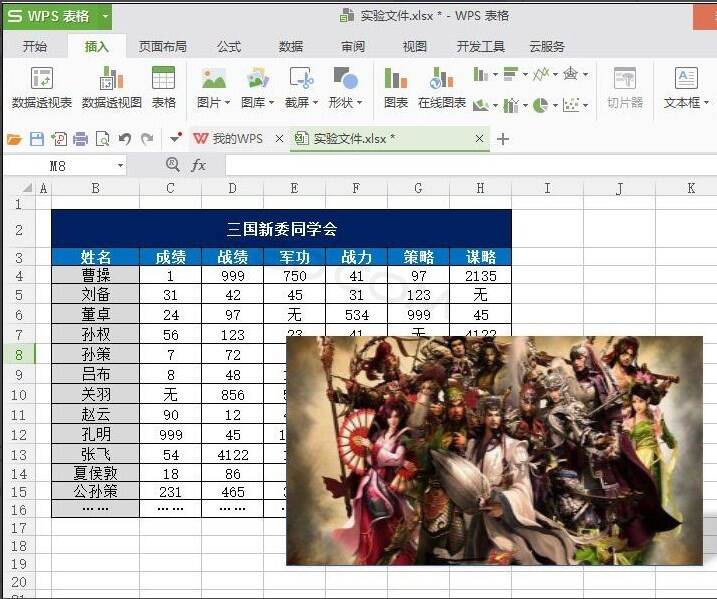
Task: Click the area chart type icon
Action: [x=481, y=105]
